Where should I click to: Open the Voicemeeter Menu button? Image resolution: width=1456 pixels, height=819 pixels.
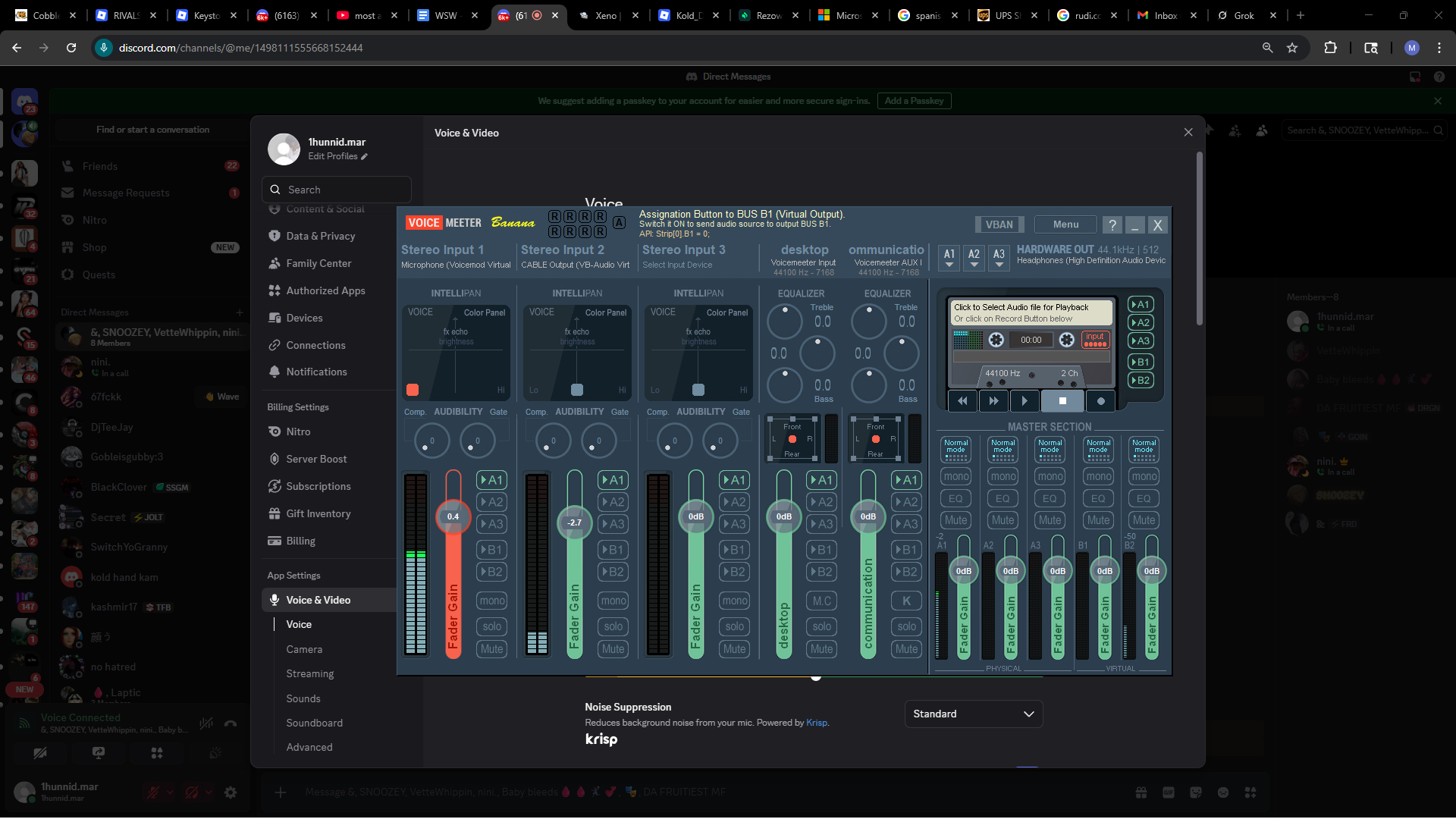point(1065,224)
